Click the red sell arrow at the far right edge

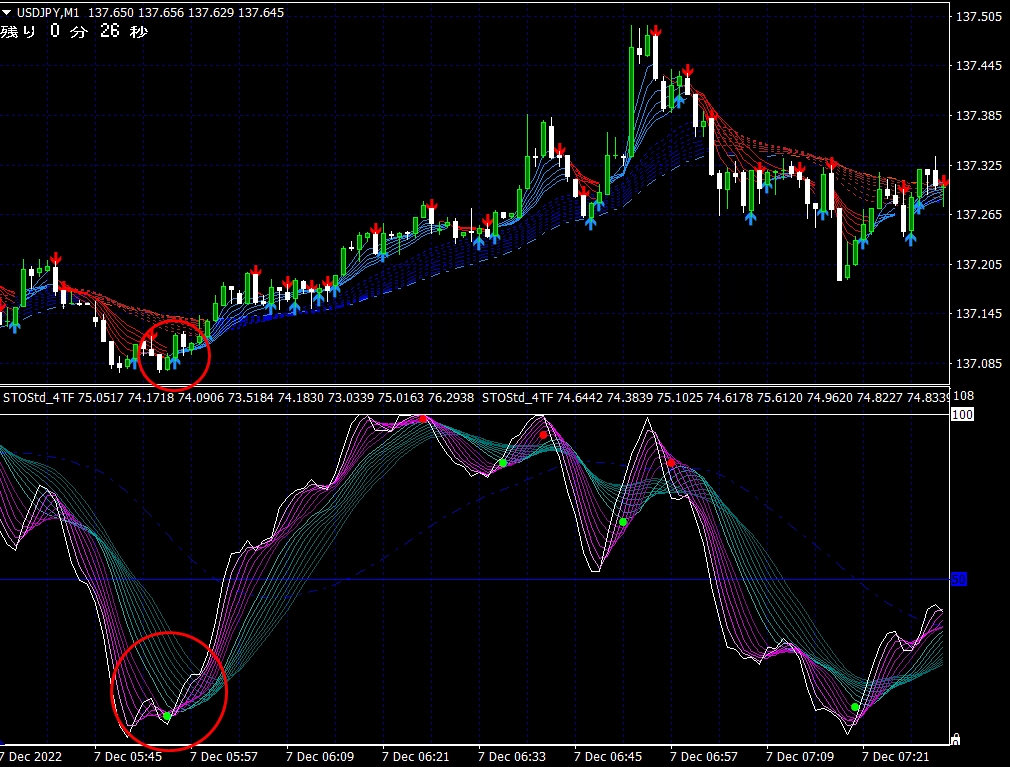(x=943, y=180)
